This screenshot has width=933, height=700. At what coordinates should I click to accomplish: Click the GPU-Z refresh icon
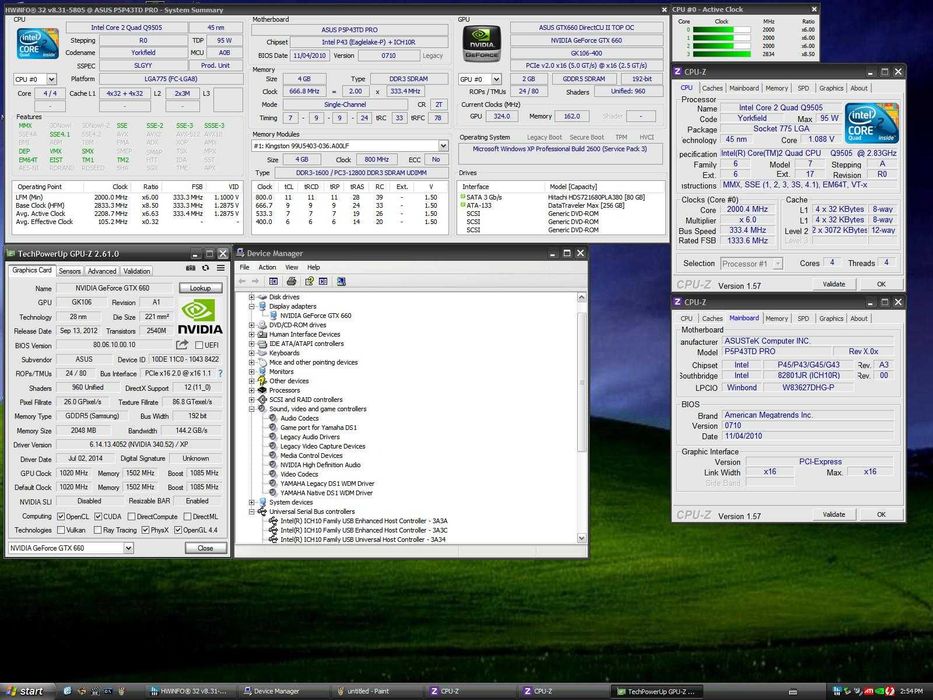[x=205, y=268]
